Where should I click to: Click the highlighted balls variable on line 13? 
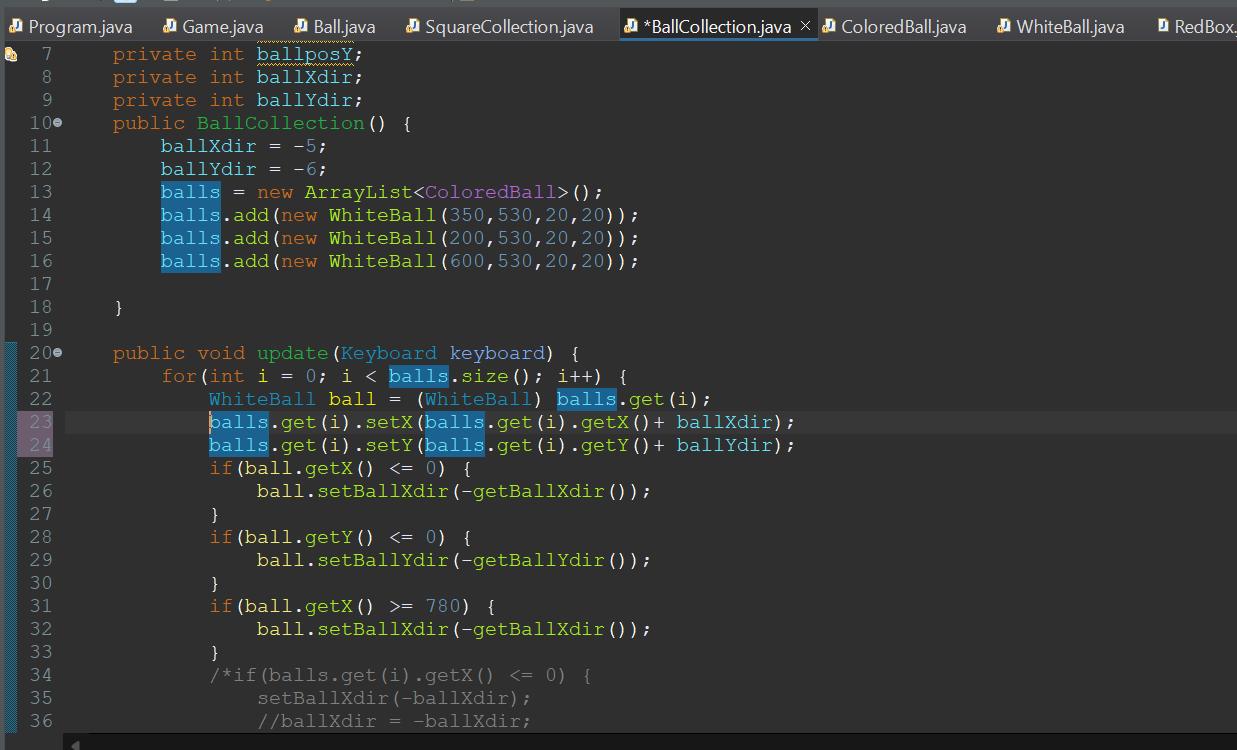(190, 191)
